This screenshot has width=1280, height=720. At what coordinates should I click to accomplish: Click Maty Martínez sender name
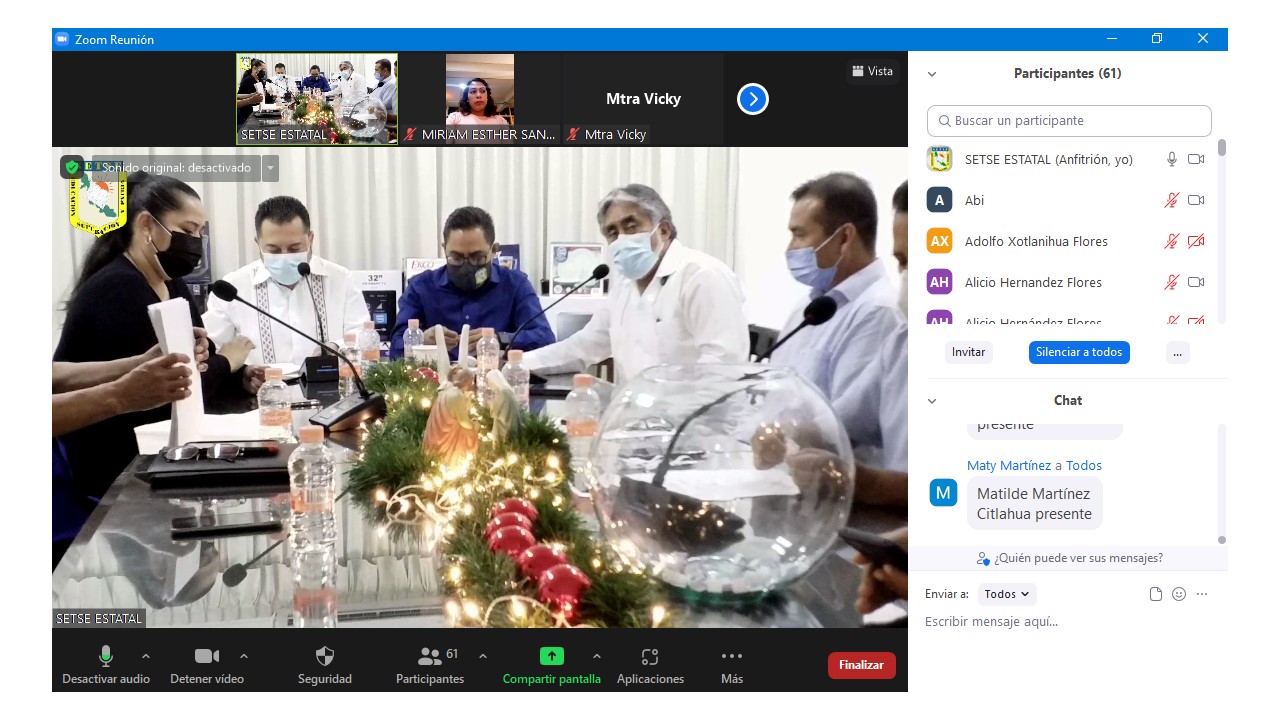tap(1009, 465)
